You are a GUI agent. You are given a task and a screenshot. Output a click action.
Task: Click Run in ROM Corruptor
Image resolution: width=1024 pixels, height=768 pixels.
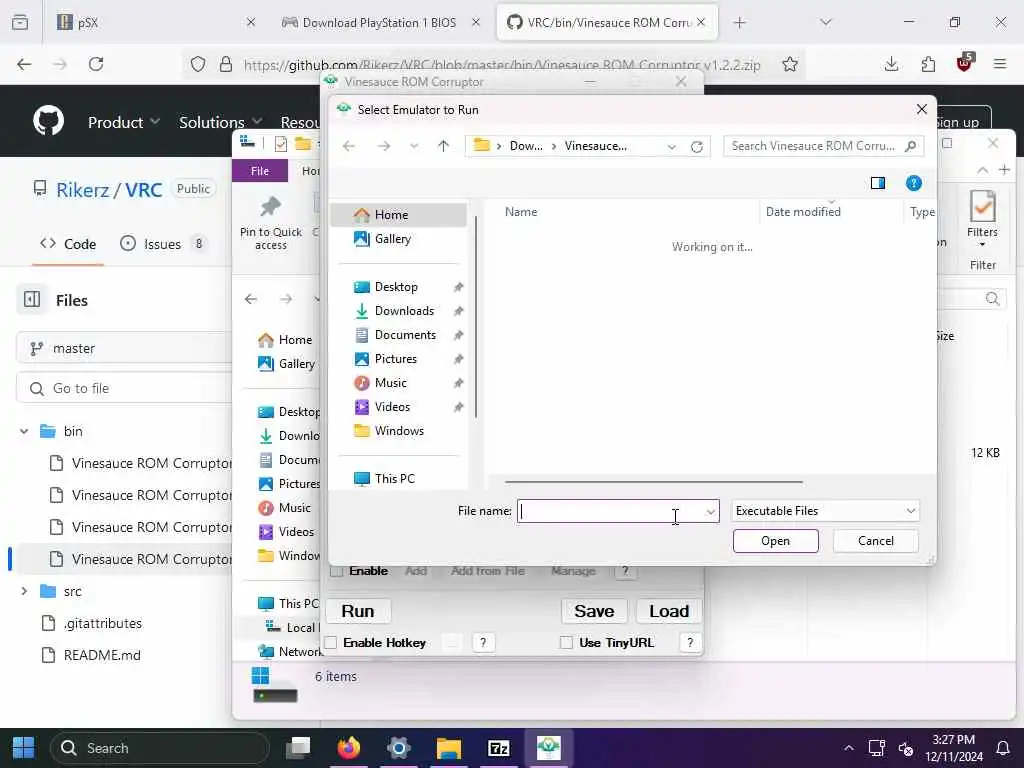(x=358, y=611)
